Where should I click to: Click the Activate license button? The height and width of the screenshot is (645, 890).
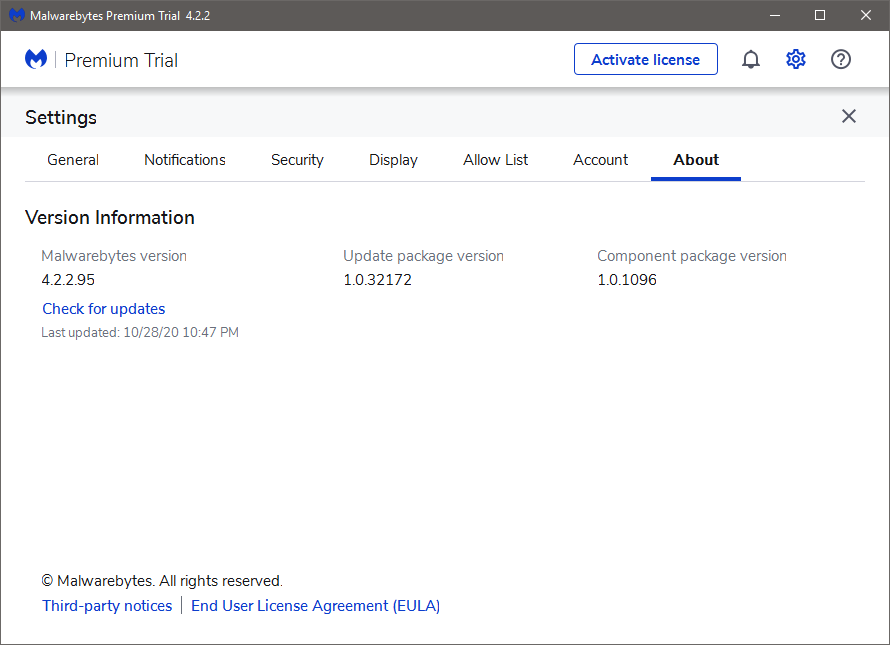645,59
